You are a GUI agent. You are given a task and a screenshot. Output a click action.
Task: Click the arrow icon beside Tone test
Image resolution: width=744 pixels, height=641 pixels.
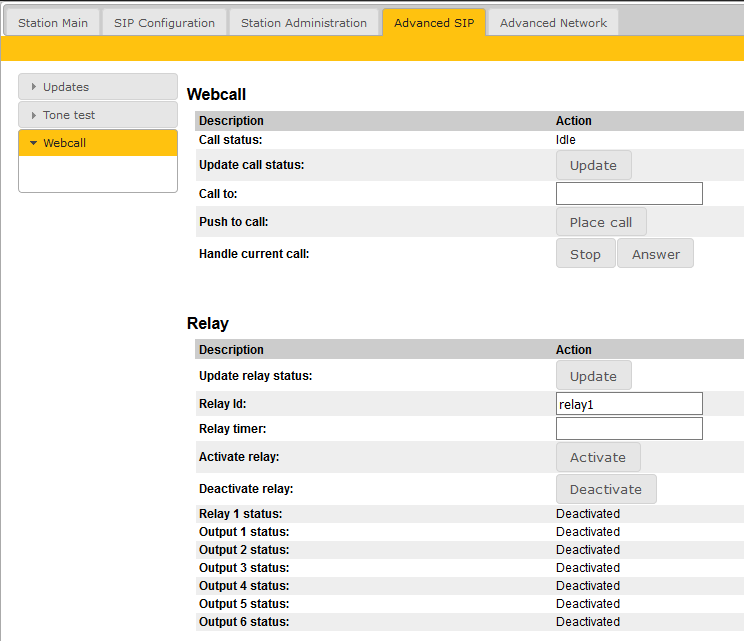click(x=34, y=115)
